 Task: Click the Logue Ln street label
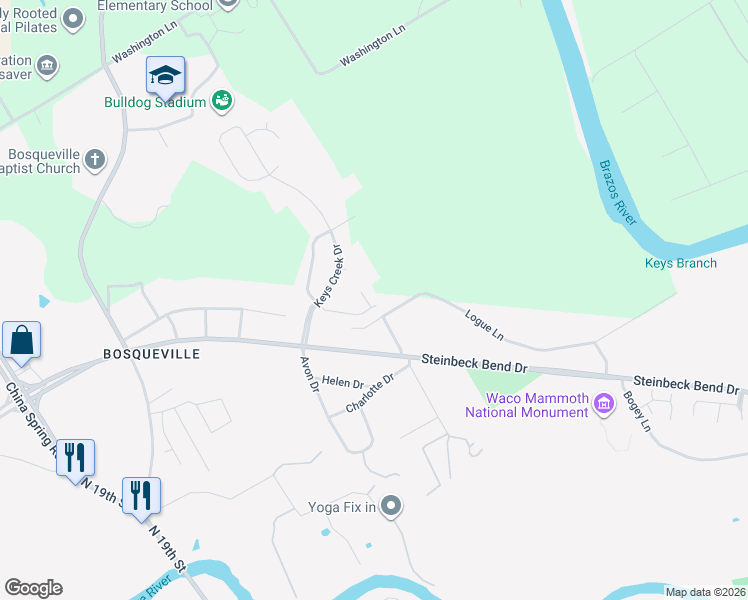coord(484,325)
